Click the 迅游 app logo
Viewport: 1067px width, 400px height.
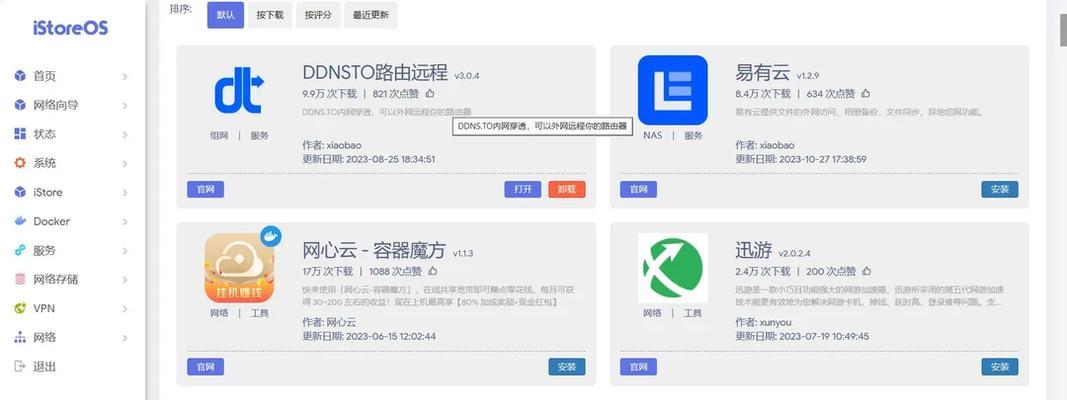click(672, 268)
